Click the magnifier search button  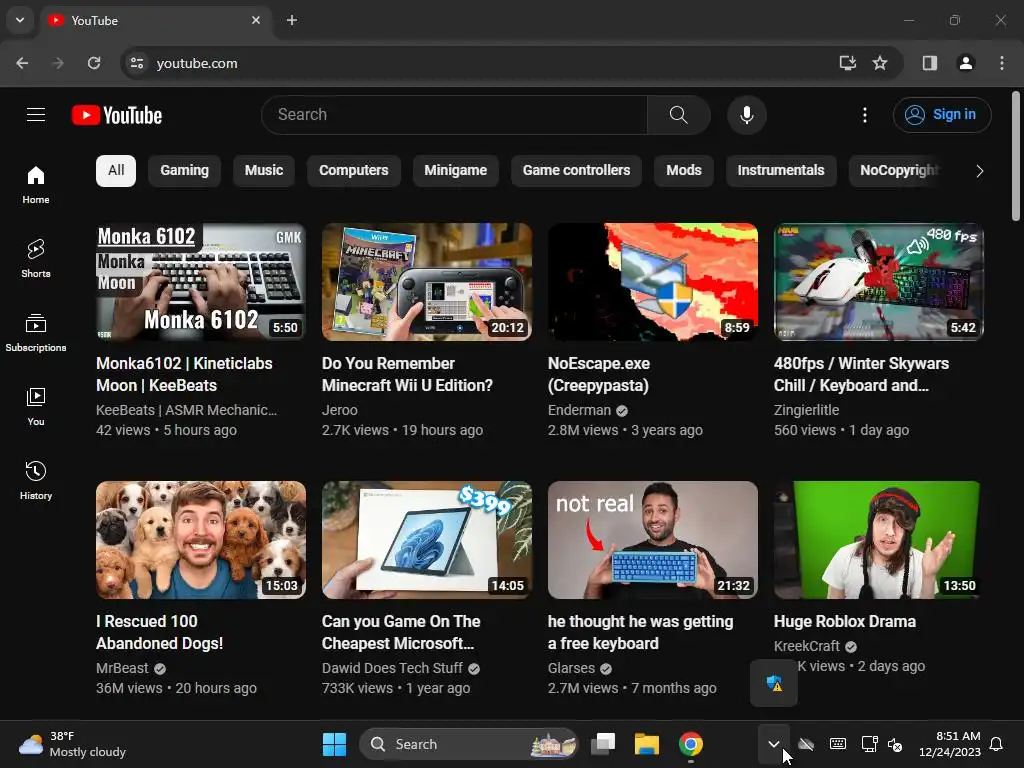tap(679, 115)
